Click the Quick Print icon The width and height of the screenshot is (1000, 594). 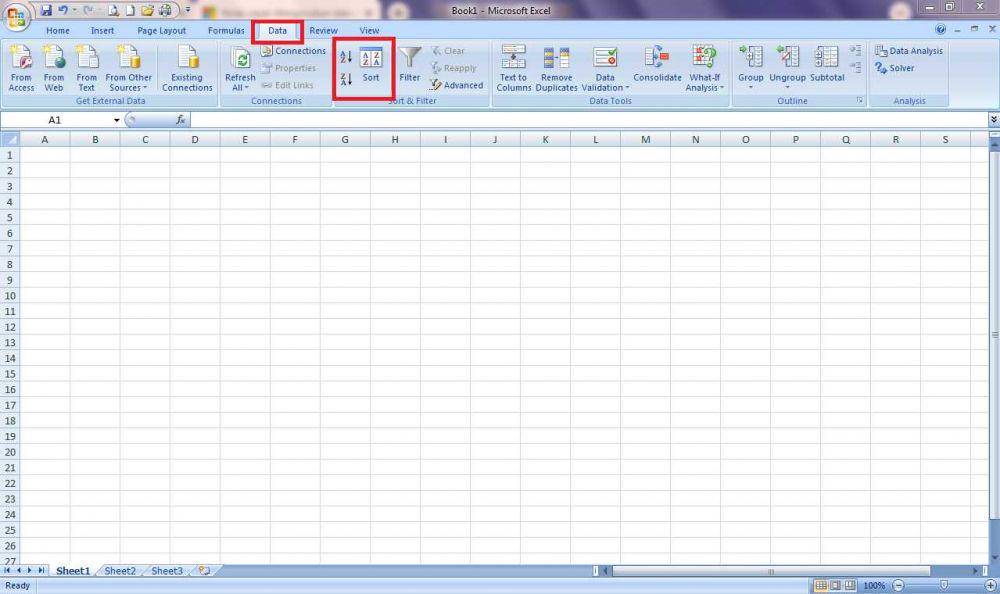pos(165,10)
